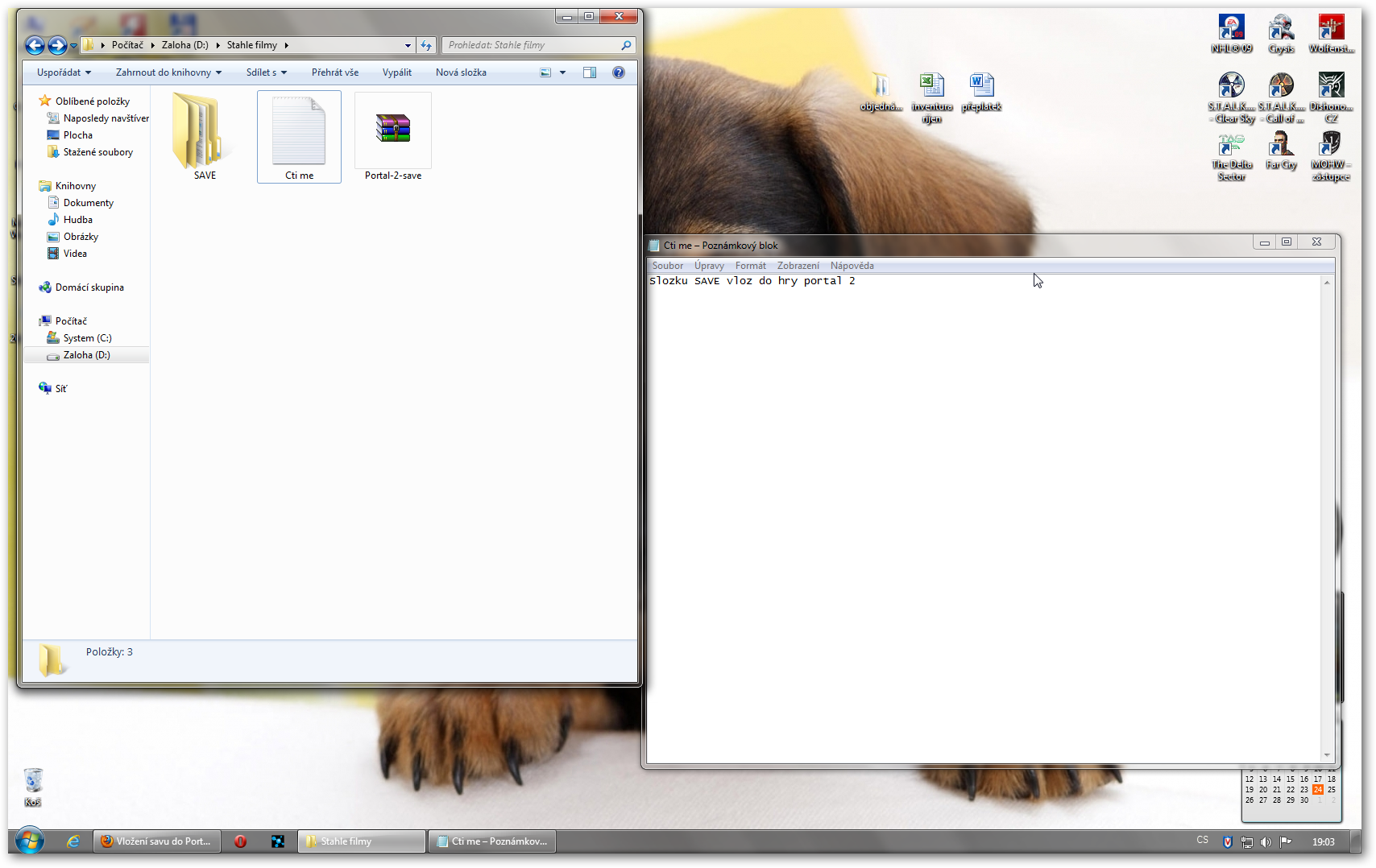1376x868 pixels.
Task: Expand the Zahrnout do knihovny dropdown
Action: pyautogui.click(x=168, y=72)
